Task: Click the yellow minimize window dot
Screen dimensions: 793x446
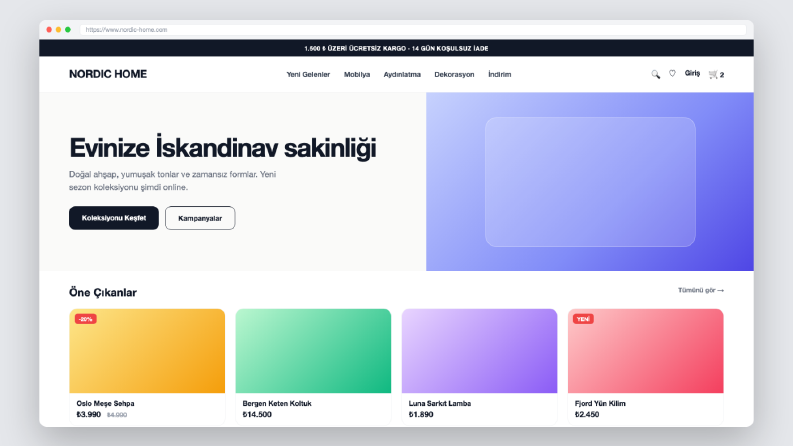Action: [59, 30]
